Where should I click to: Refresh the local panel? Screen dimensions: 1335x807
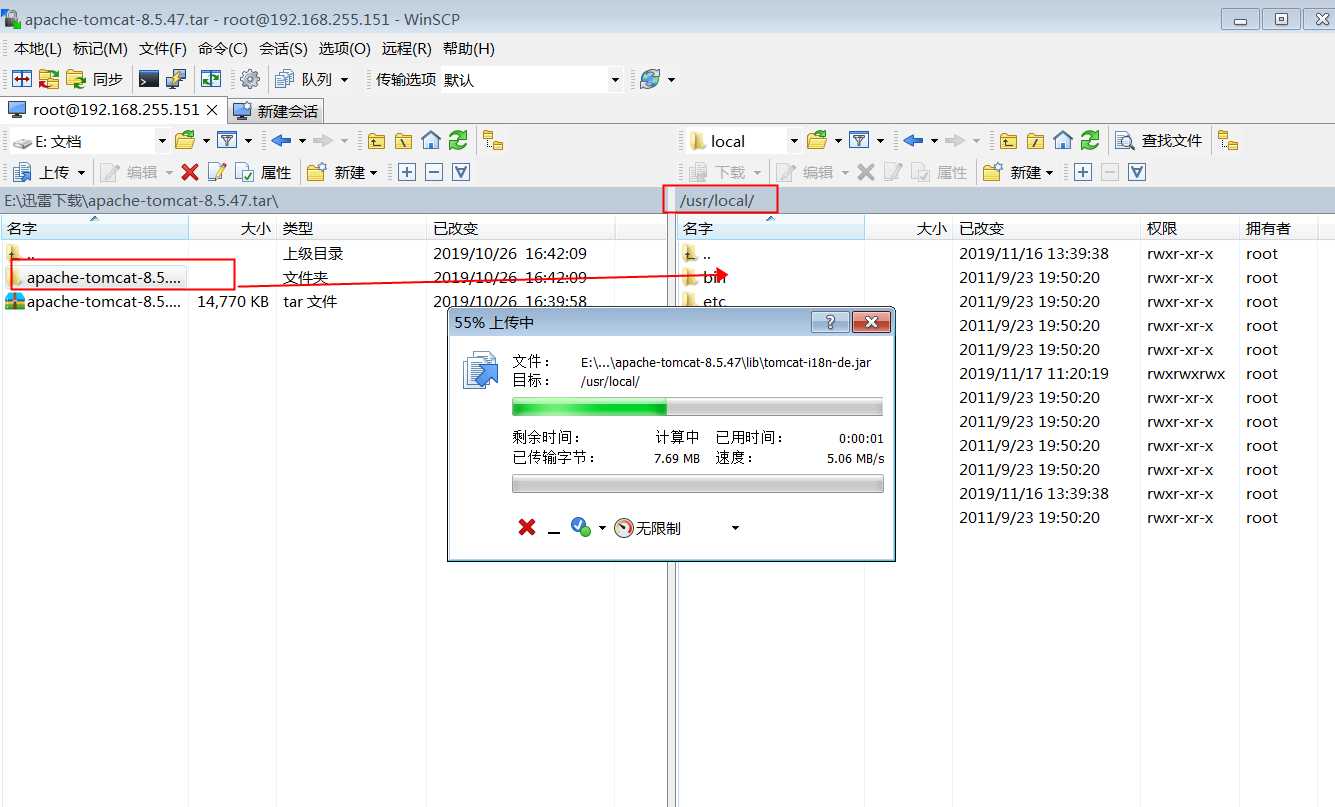(x=458, y=141)
